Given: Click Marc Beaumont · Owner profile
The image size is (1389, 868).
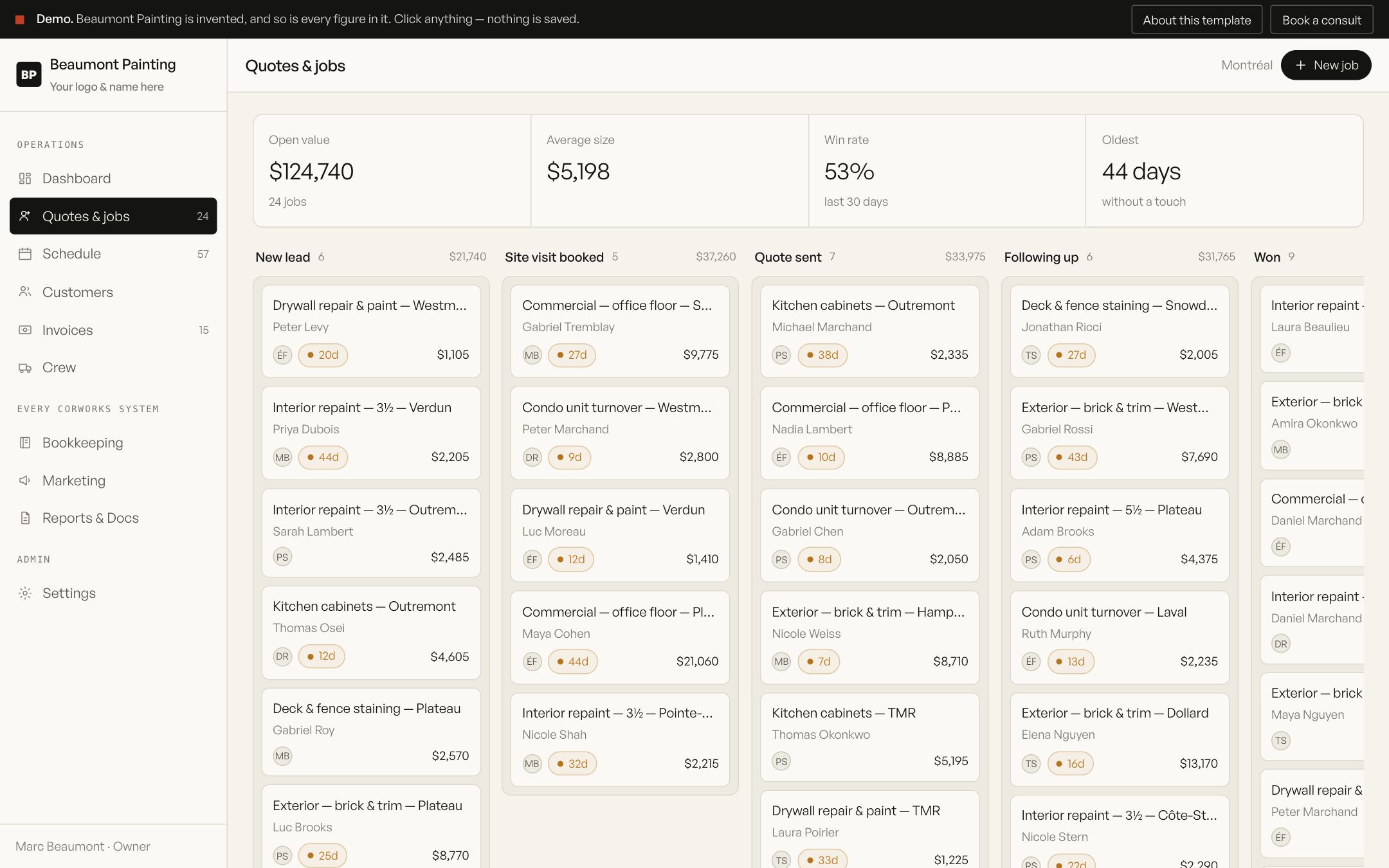Looking at the screenshot, I should [83, 846].
